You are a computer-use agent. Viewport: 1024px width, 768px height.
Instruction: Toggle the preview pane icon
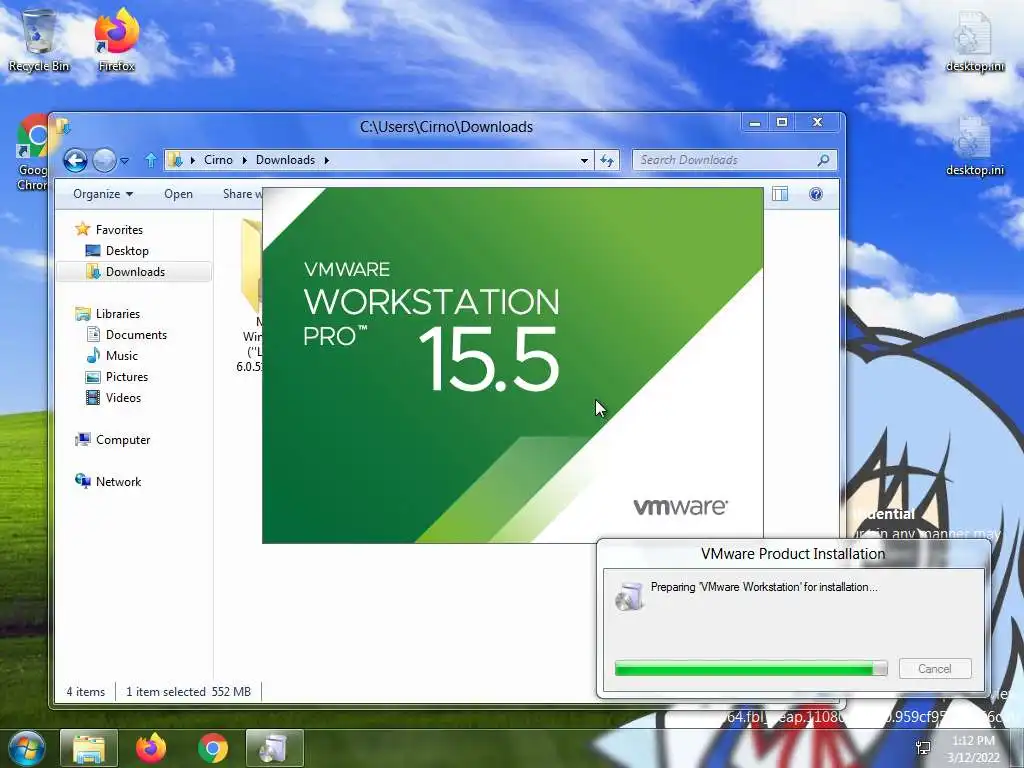[780, 194]
